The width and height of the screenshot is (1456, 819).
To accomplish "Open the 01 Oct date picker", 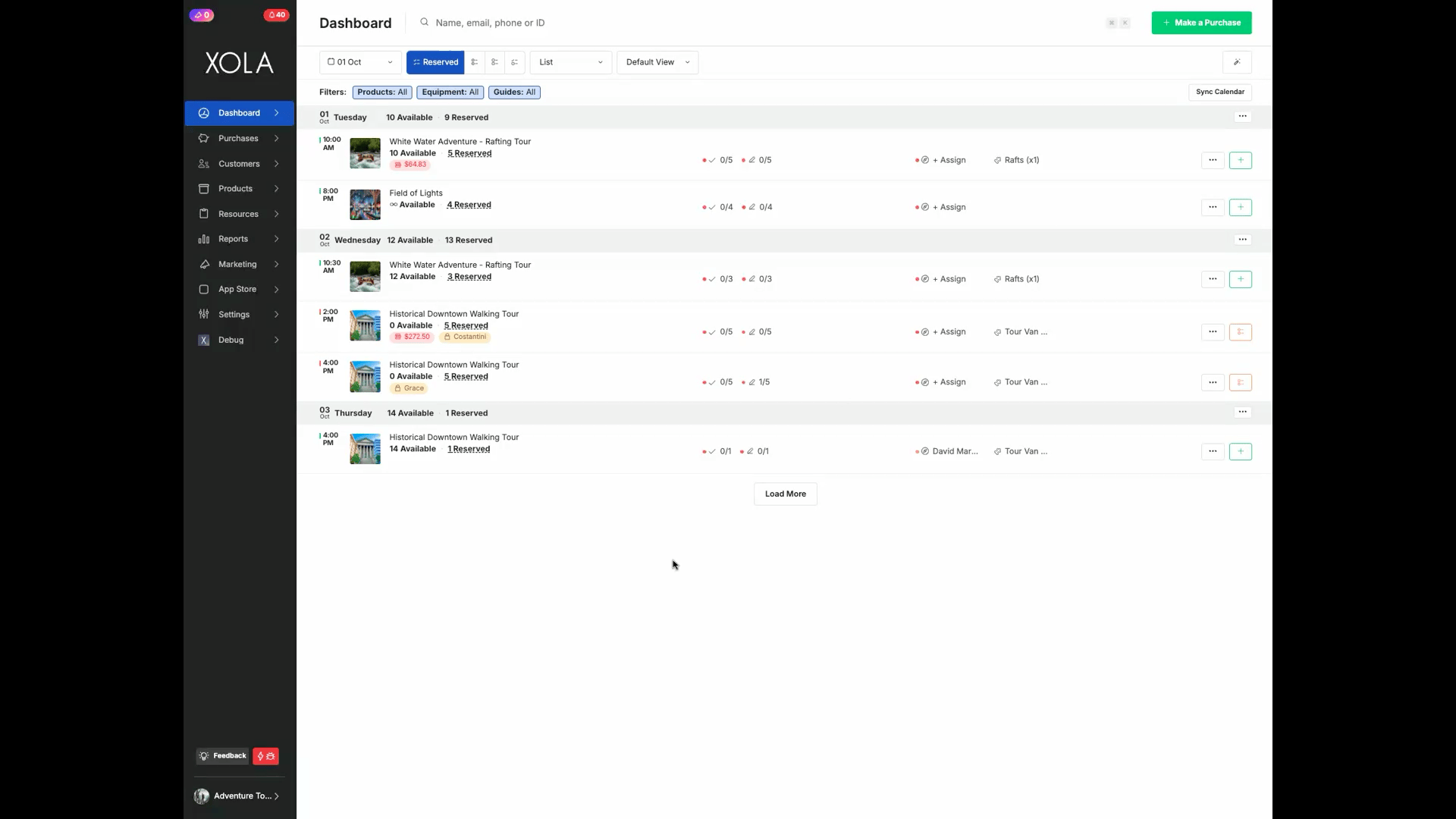I will pos(360,62).
